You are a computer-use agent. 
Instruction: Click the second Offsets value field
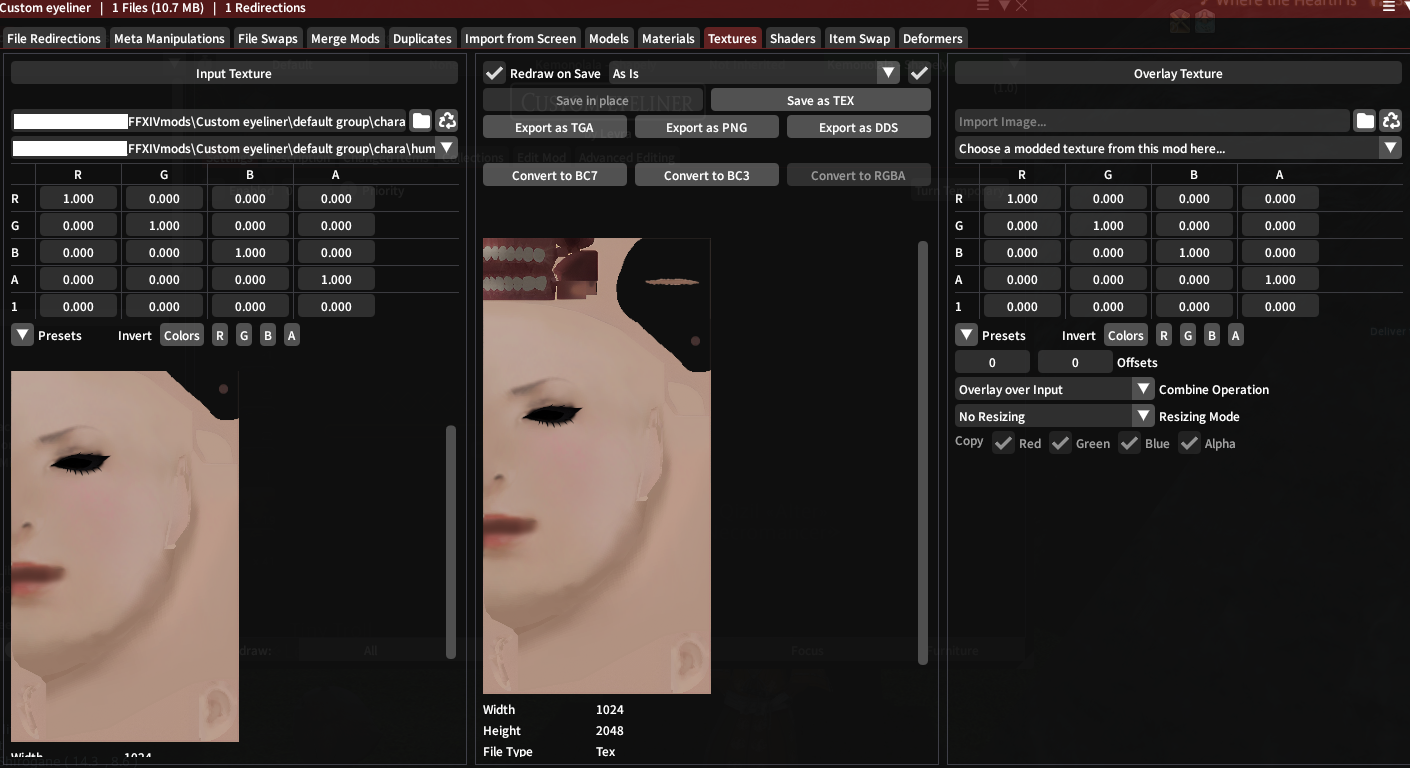1075,362
